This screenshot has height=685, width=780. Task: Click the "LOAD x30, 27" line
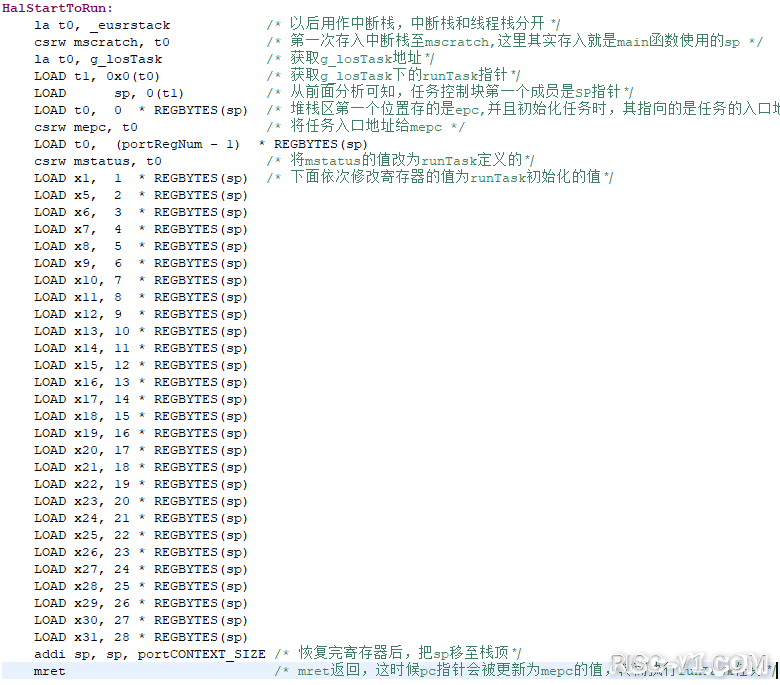point(141,620)
